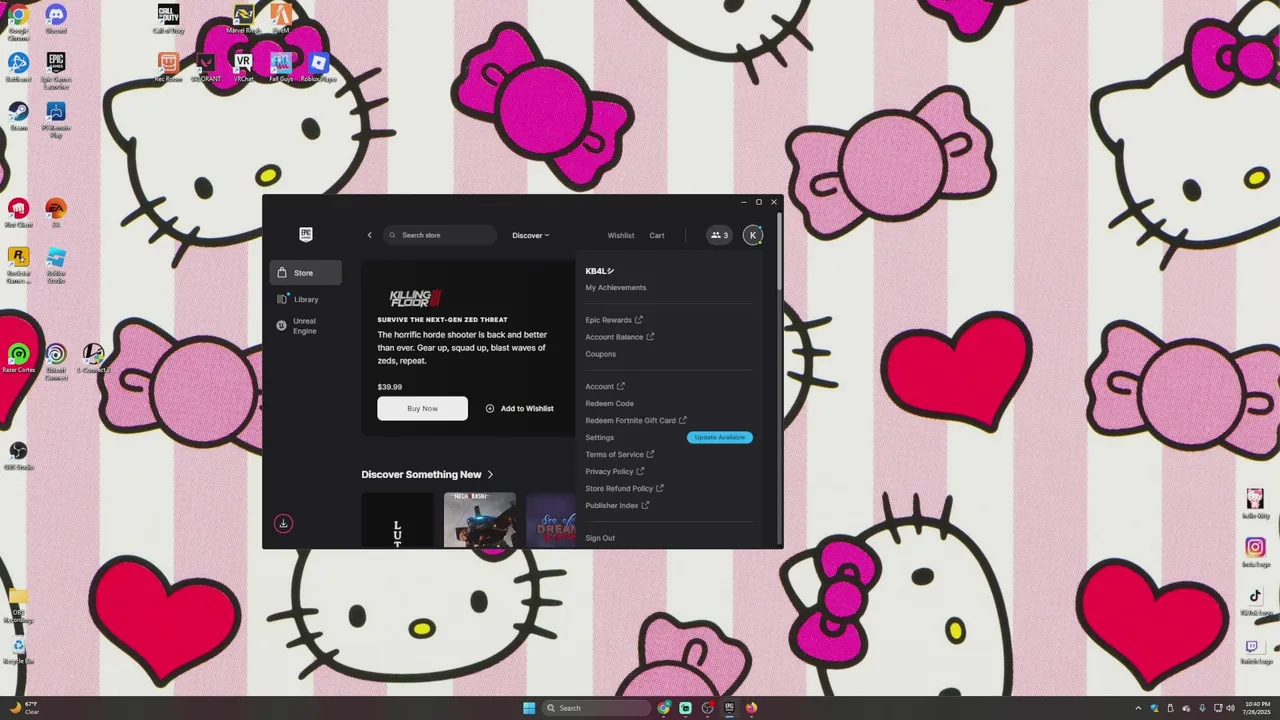Select the Roblox Studio desktop icon
Screen dimensions: 1280x720
[56, 265]
